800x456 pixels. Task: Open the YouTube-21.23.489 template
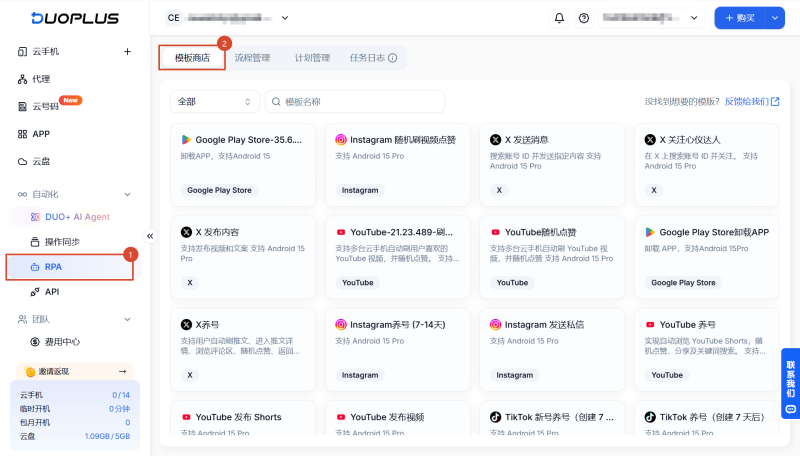tap(397, 257)
